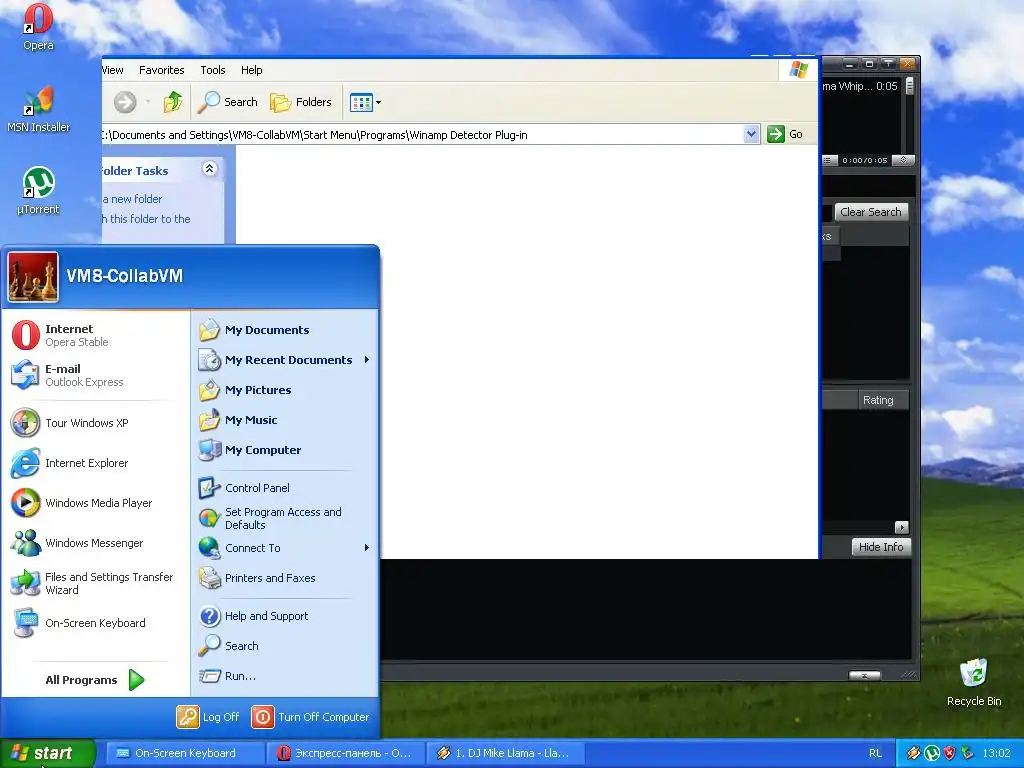Open the Favorites menu in Explorer

point(161,70)
